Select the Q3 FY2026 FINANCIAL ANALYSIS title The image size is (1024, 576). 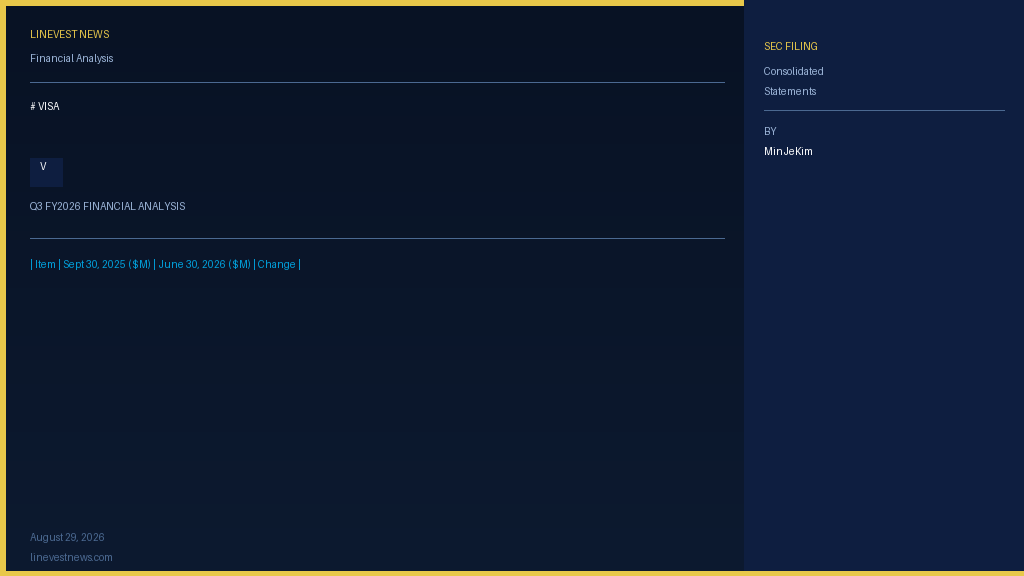coord(107,206)
